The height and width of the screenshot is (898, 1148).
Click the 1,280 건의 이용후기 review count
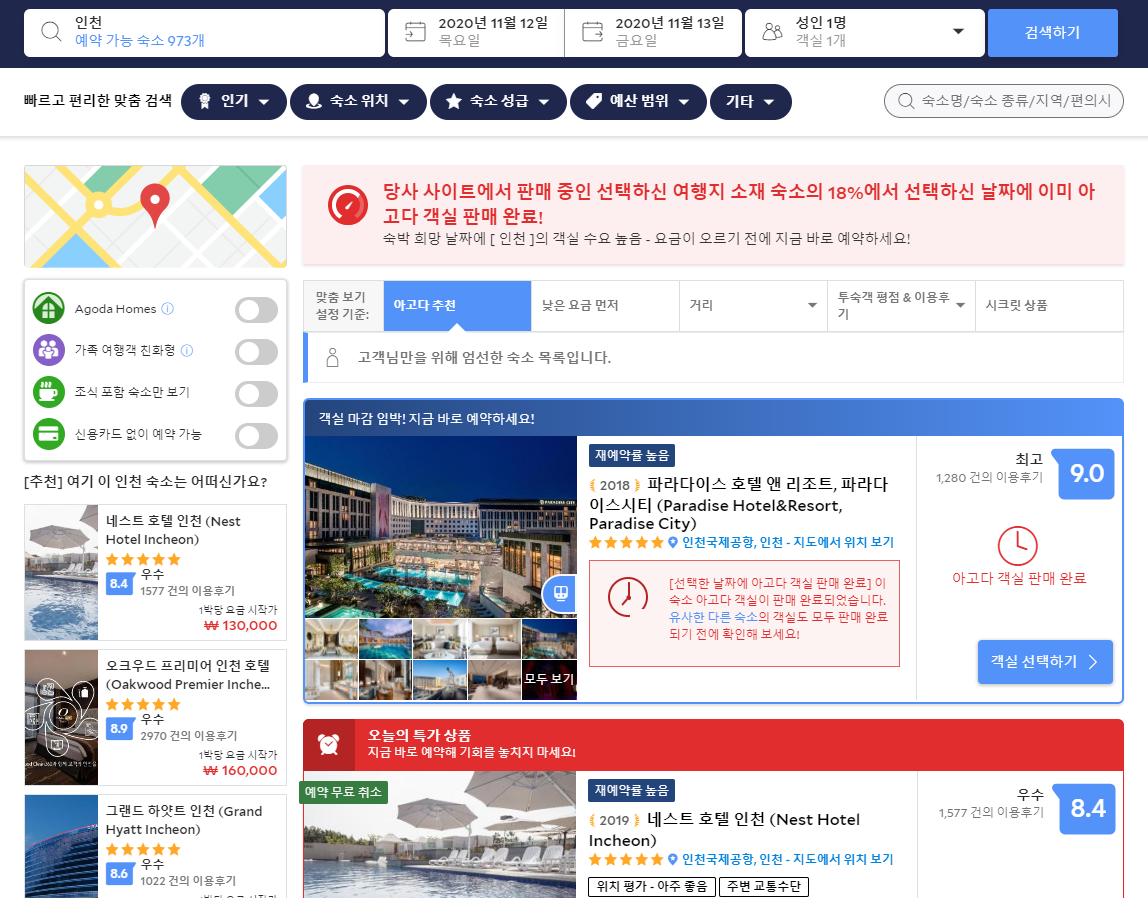coord(989,478)
